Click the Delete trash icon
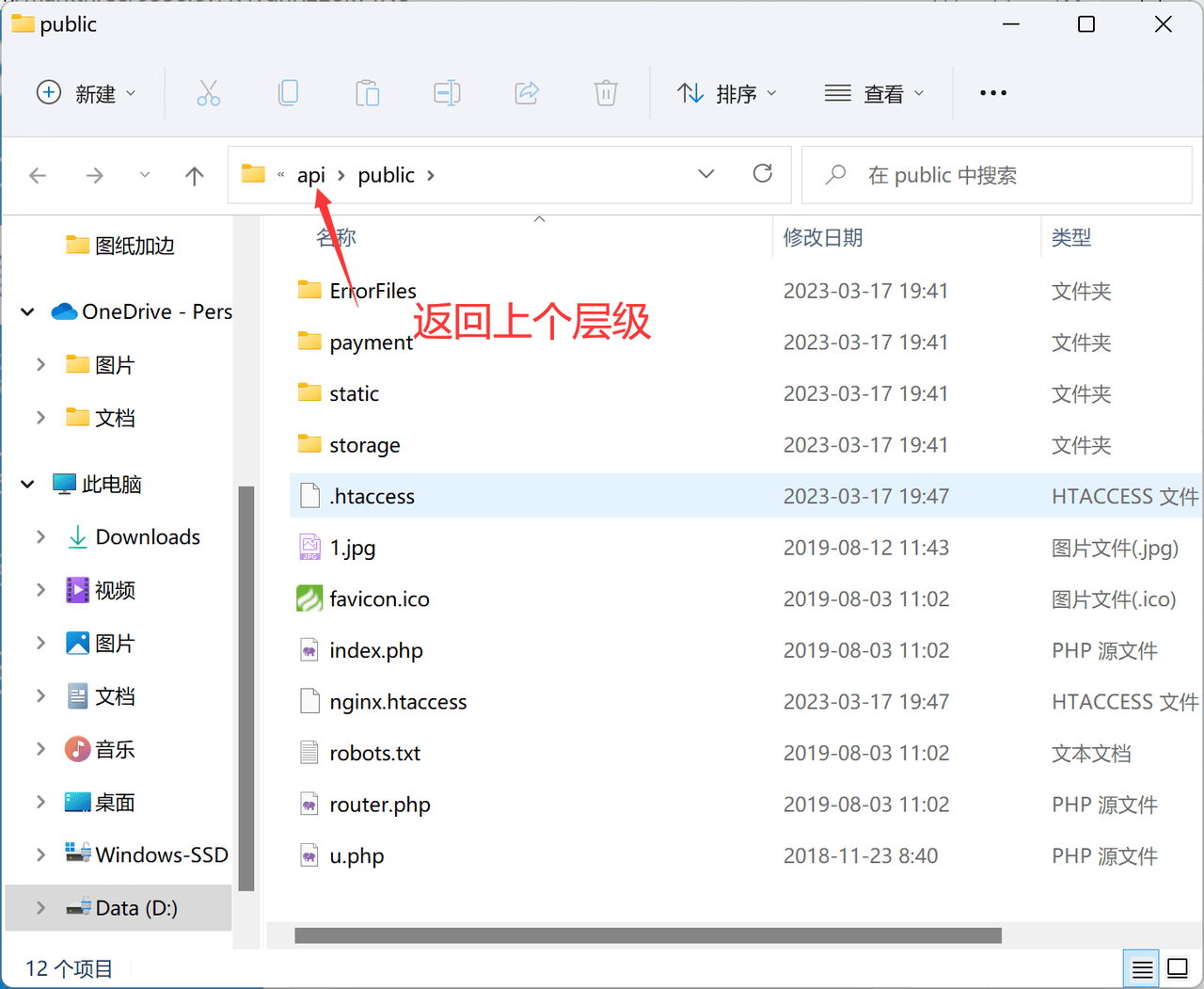 tap(606, 93)
